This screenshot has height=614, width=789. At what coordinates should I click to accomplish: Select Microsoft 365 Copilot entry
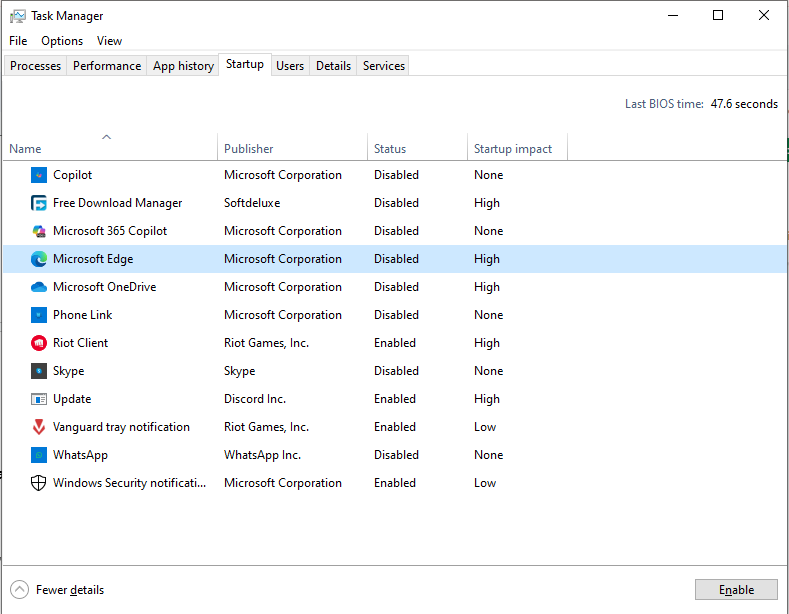tap(110, 231)
